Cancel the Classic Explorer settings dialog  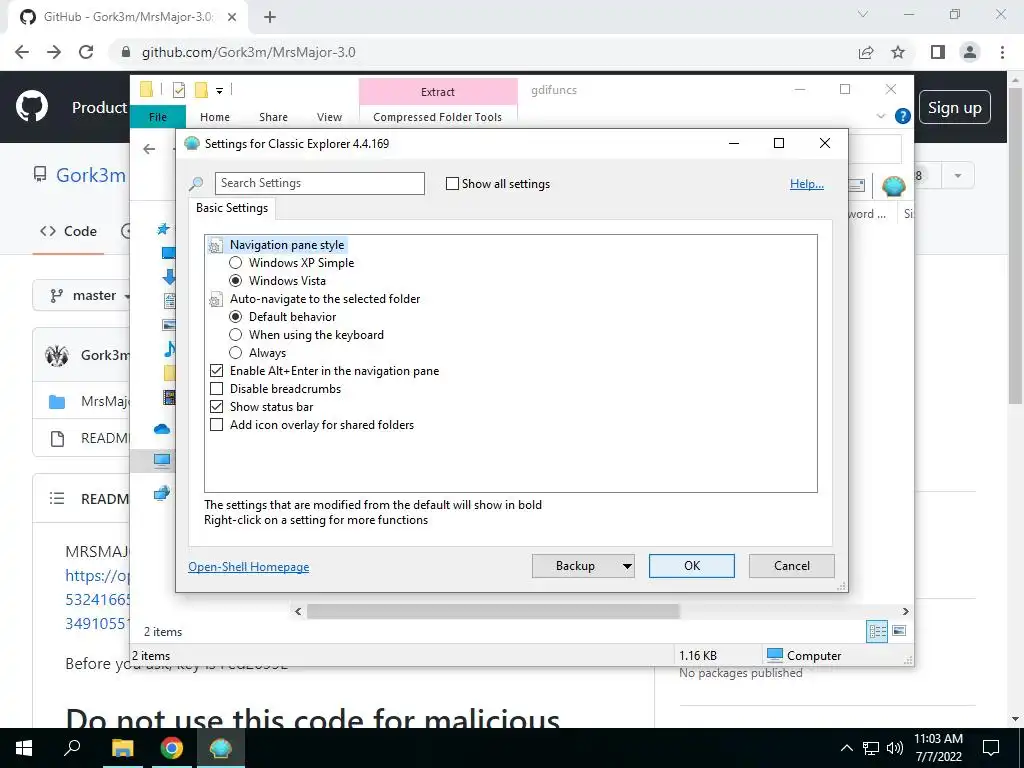[792, 566]
